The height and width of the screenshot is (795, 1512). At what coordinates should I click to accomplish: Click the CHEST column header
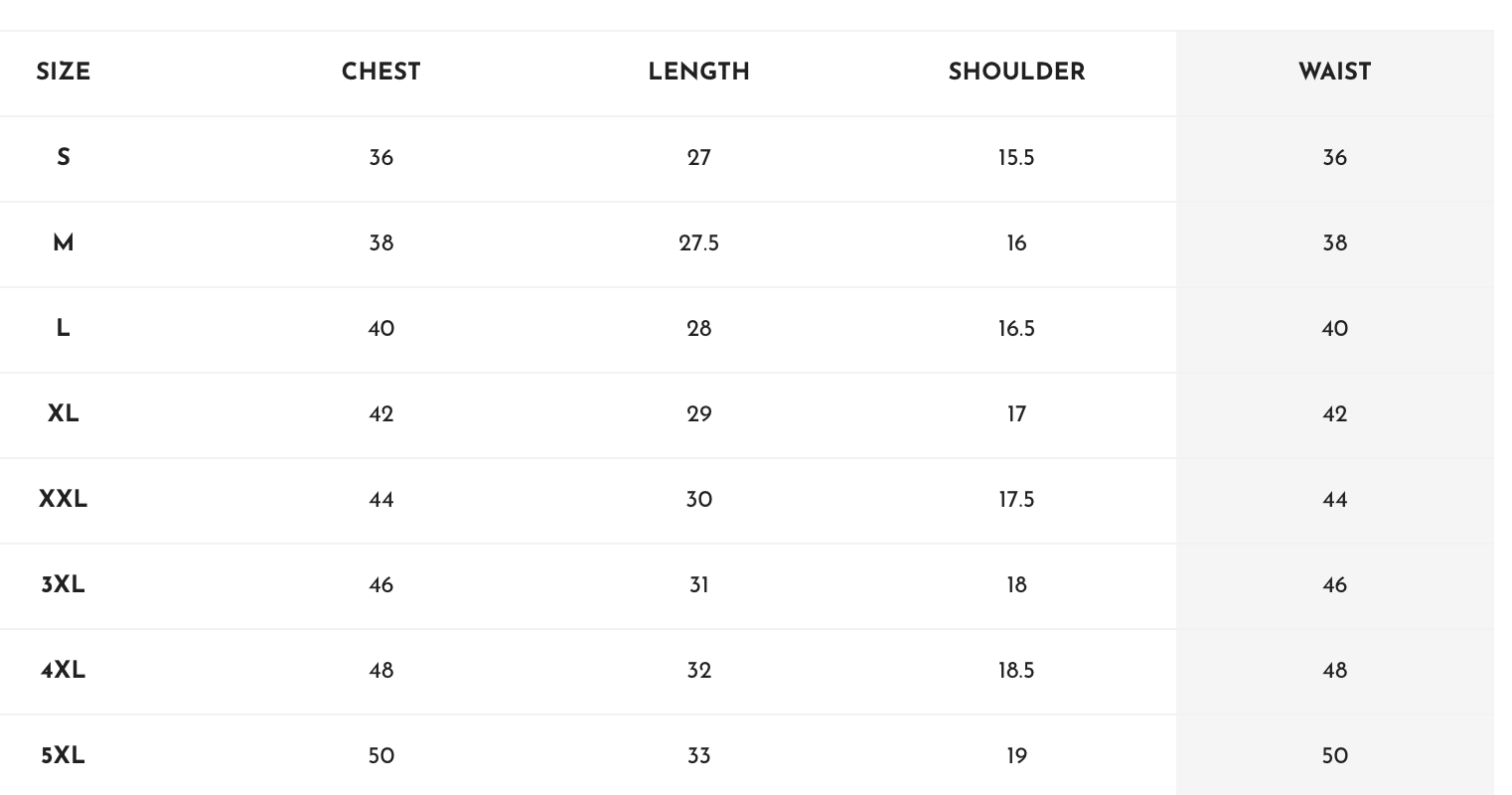pyautogui.click(x=380, y=73)
